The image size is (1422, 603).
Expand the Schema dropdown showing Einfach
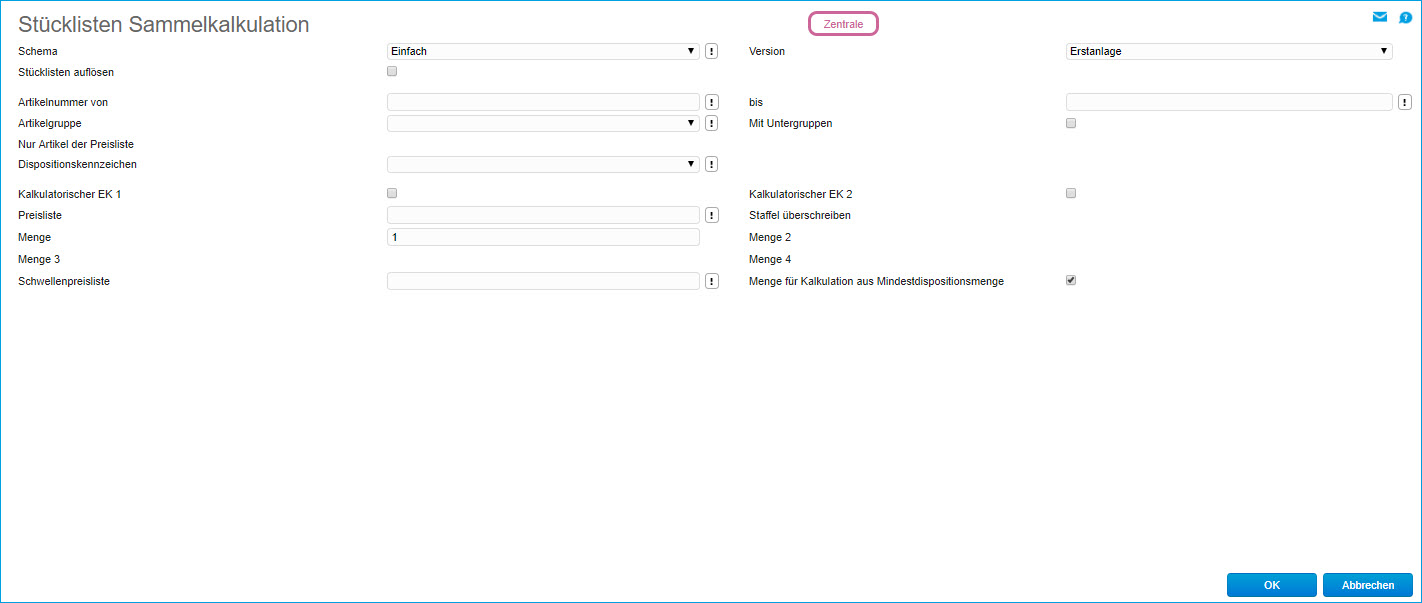coord(543,51)
